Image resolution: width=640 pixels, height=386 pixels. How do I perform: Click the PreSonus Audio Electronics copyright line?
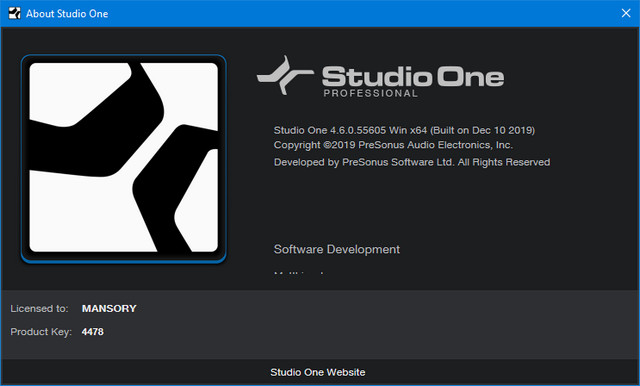(393, 145)
